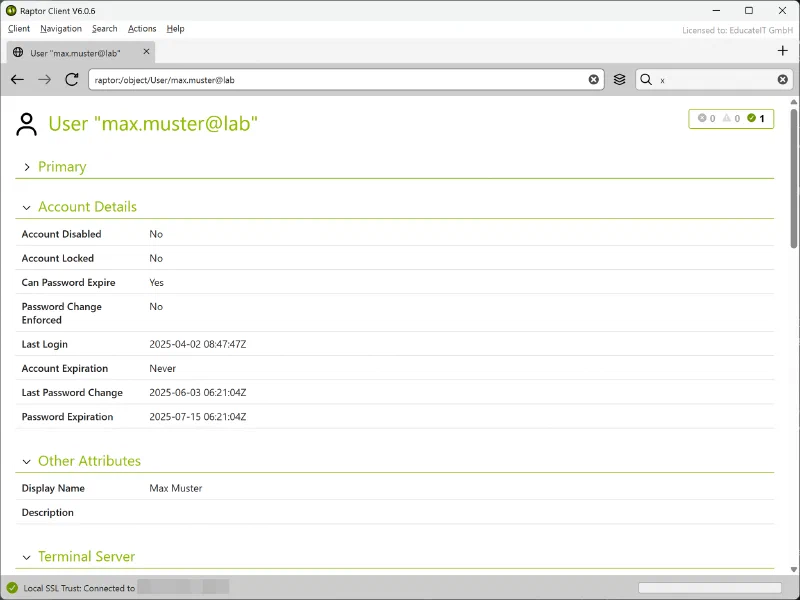Select the Last Login label
800x600 pixels.
(x=44, y=344)
